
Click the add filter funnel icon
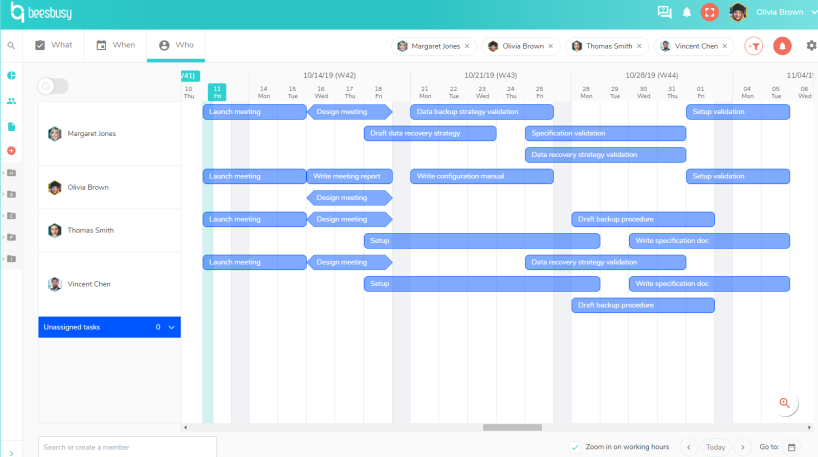click(x=753, y=46)
